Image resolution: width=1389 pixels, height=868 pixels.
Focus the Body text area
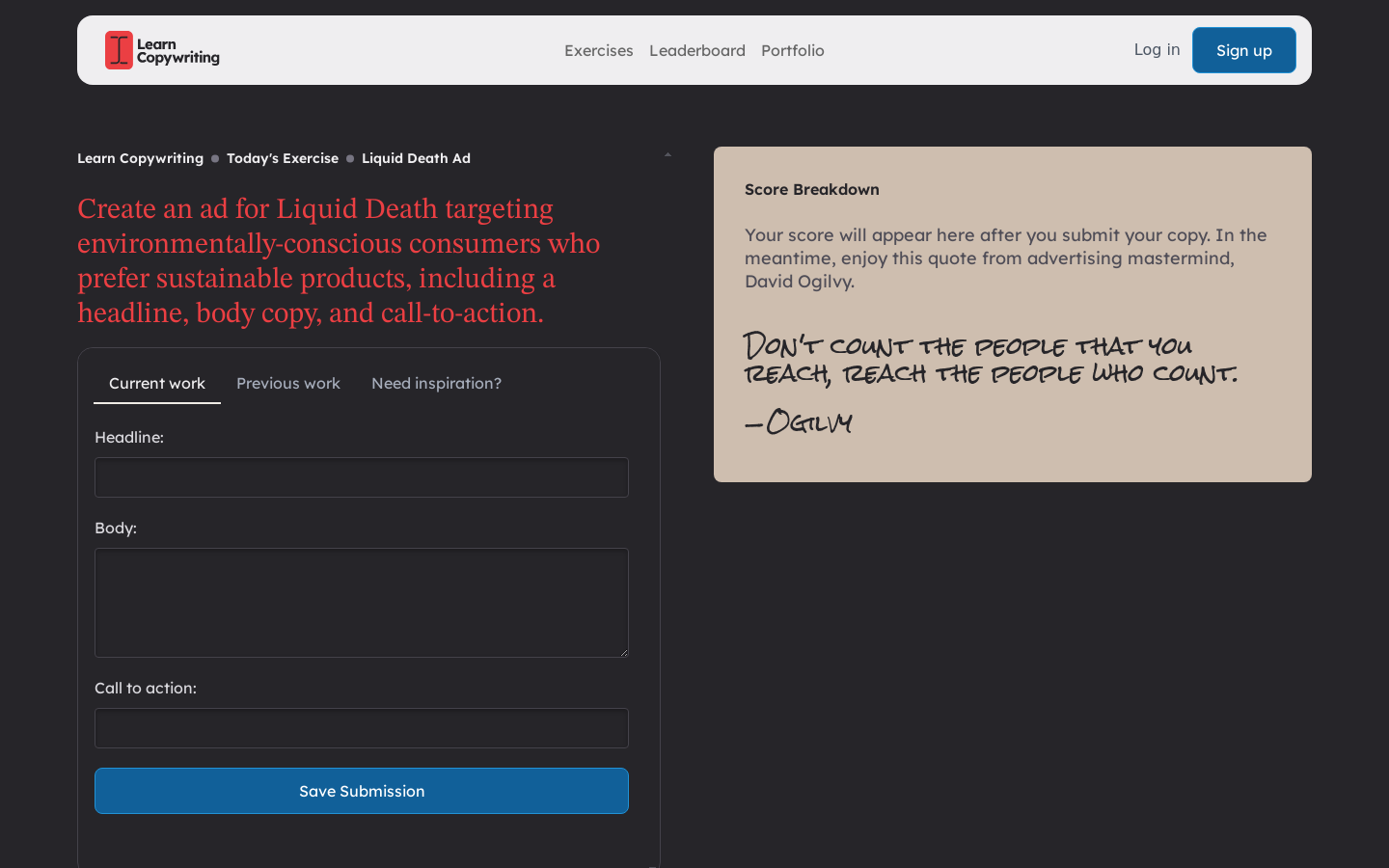pos(362,603)
